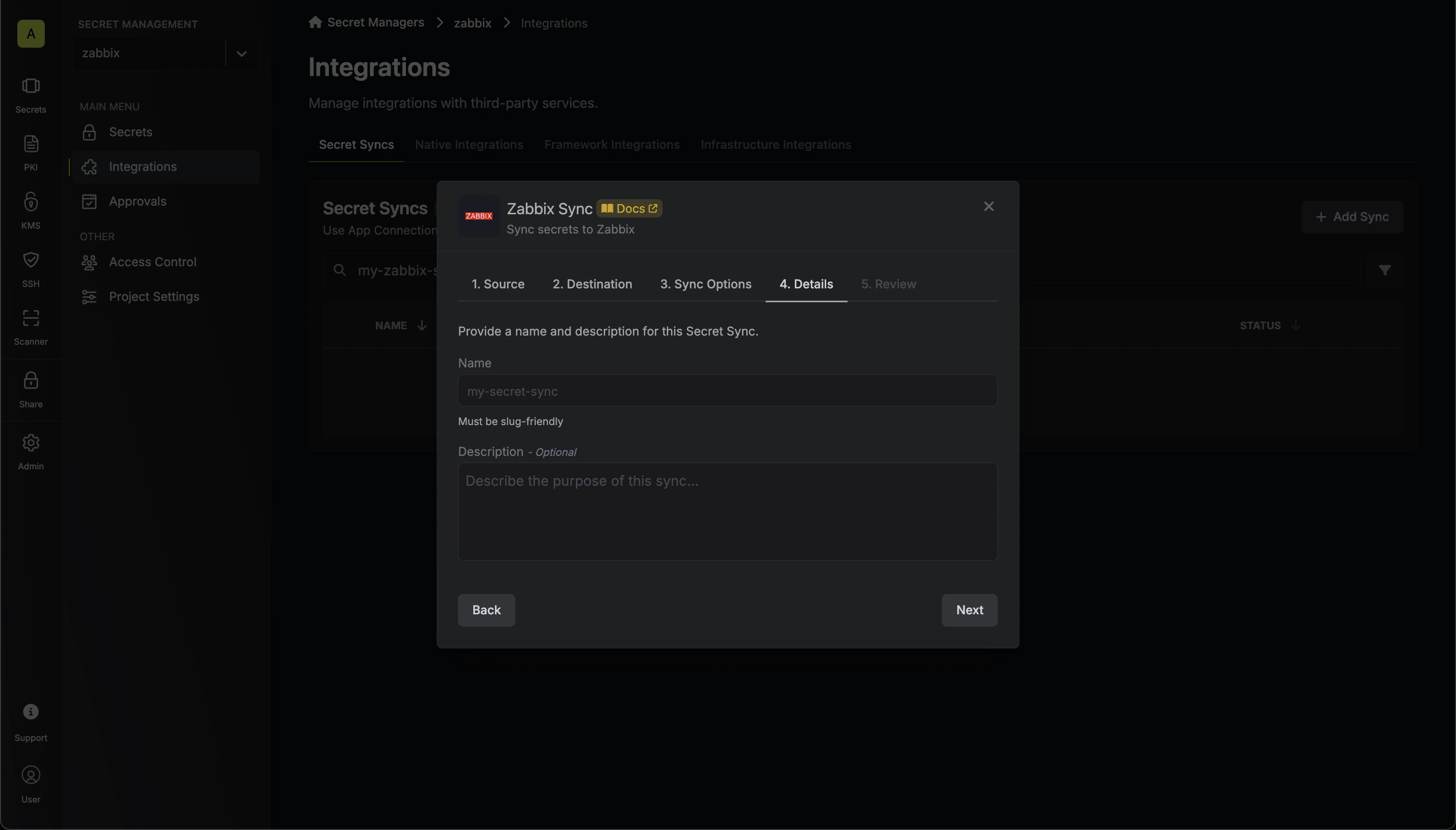This screenshot has height=830, width=1456.
Task: Open the KMS section icon
Action: 31,201
